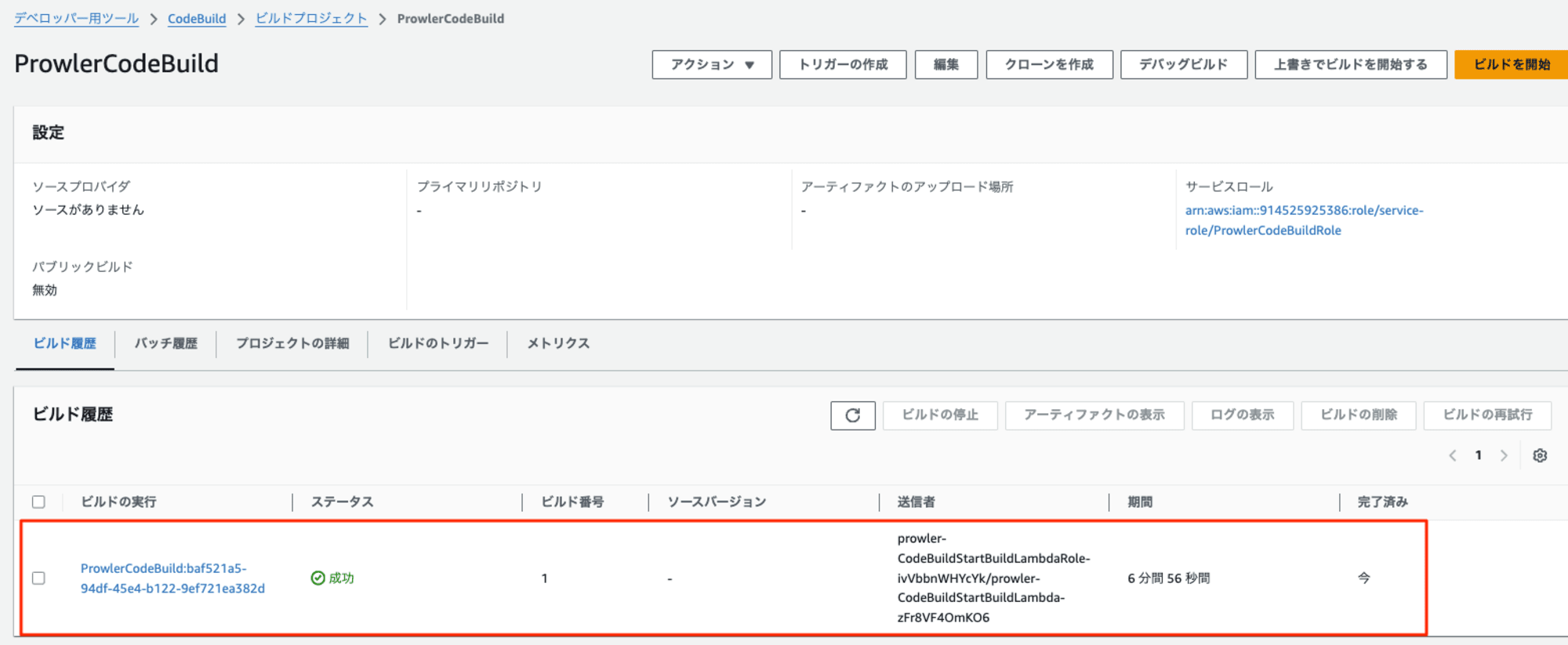Start a デバッグビルド
The height and width of the screenshot is (645, 1568).
point(1184,64)
